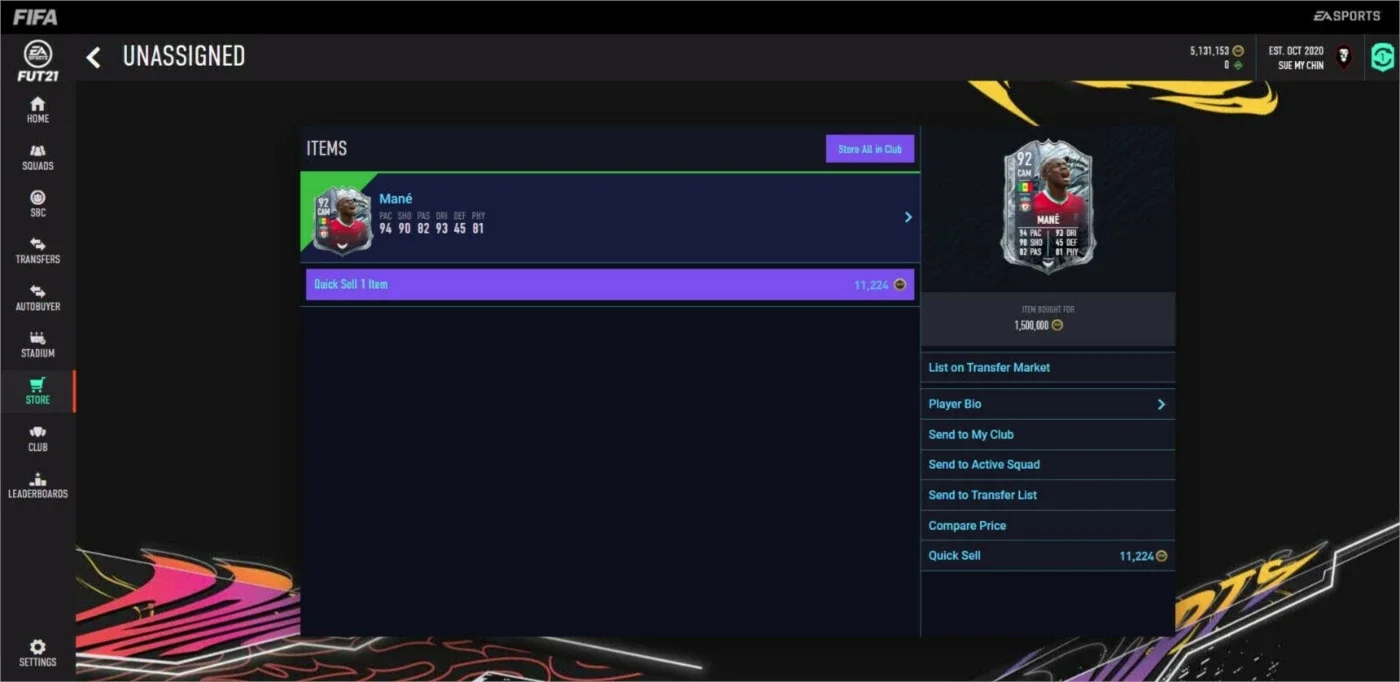Choose List on Transfer Market
The height and width of the screenshot is (682, 1400).
click(x=1048, y=367)
